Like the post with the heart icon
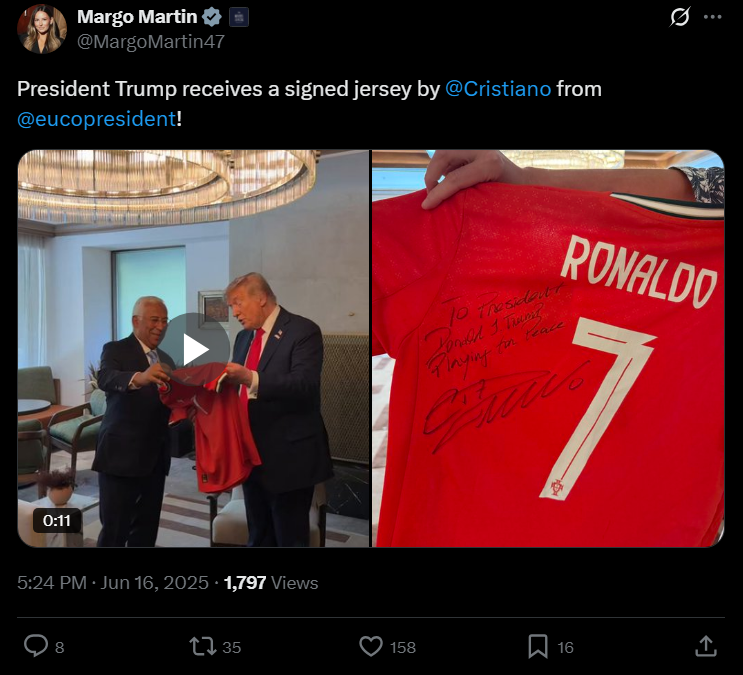Viewport: 743px width, 675px height. coord(371,646)
